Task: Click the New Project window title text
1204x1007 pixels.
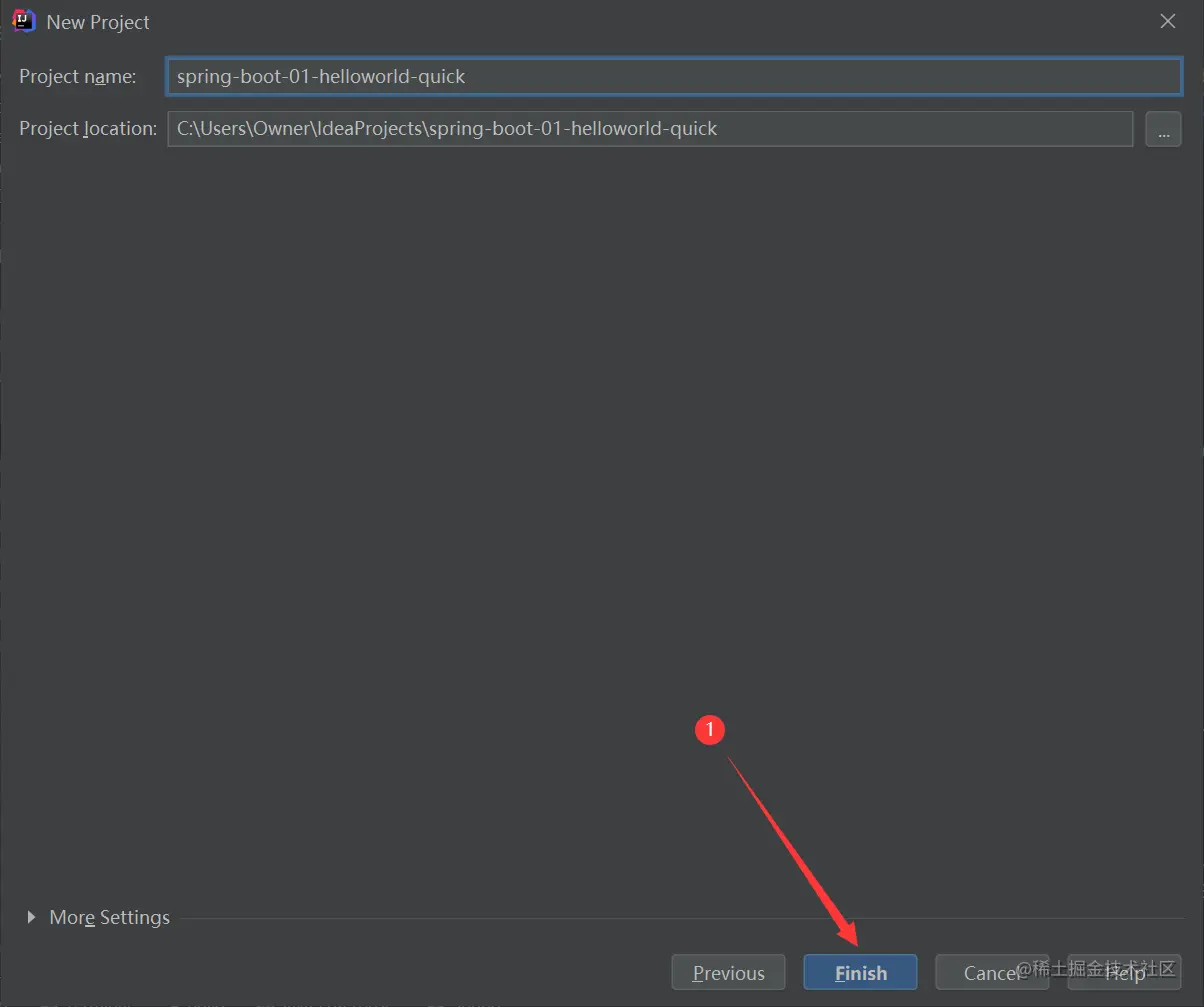Action: [x=98, y=21]
